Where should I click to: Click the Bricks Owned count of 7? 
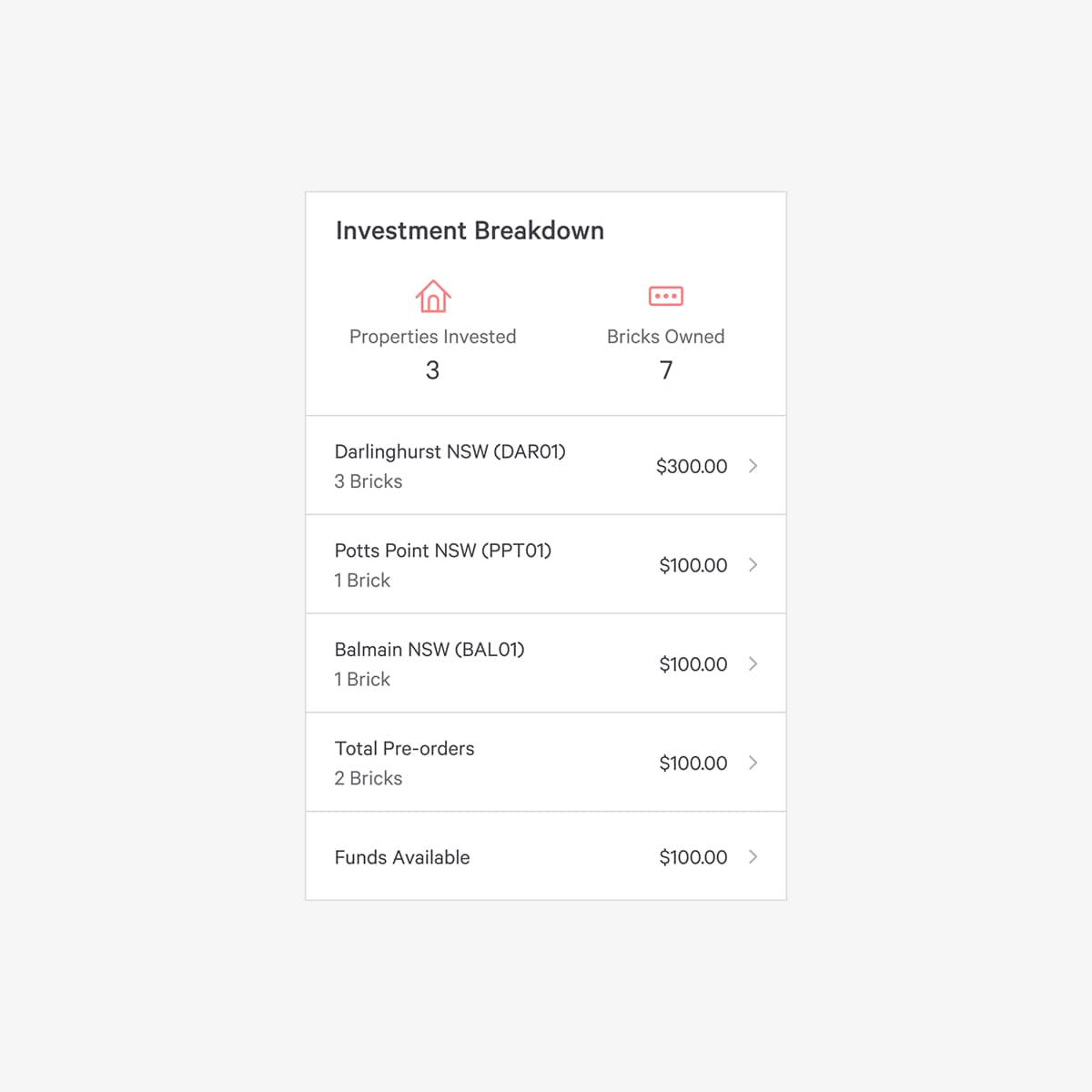pos(666,370)
